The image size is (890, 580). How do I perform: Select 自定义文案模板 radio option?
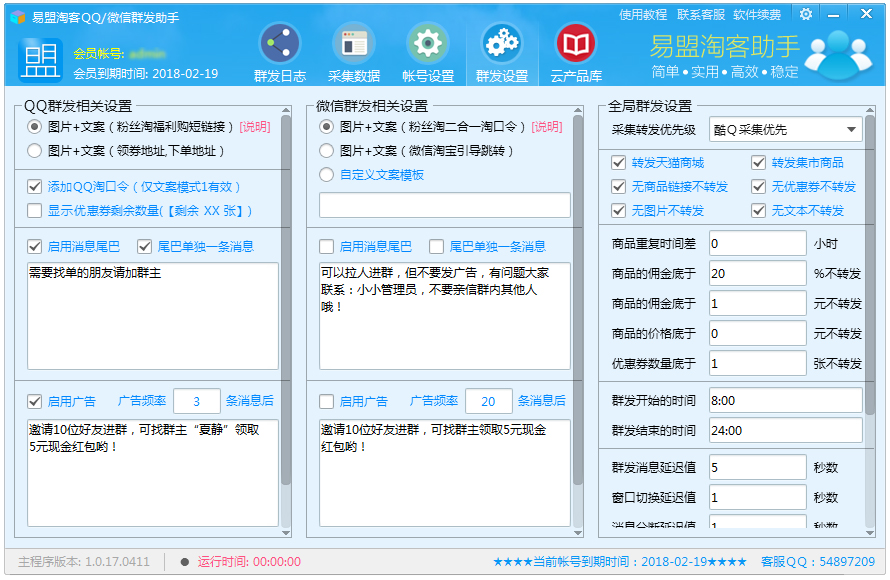pos(326,175)
